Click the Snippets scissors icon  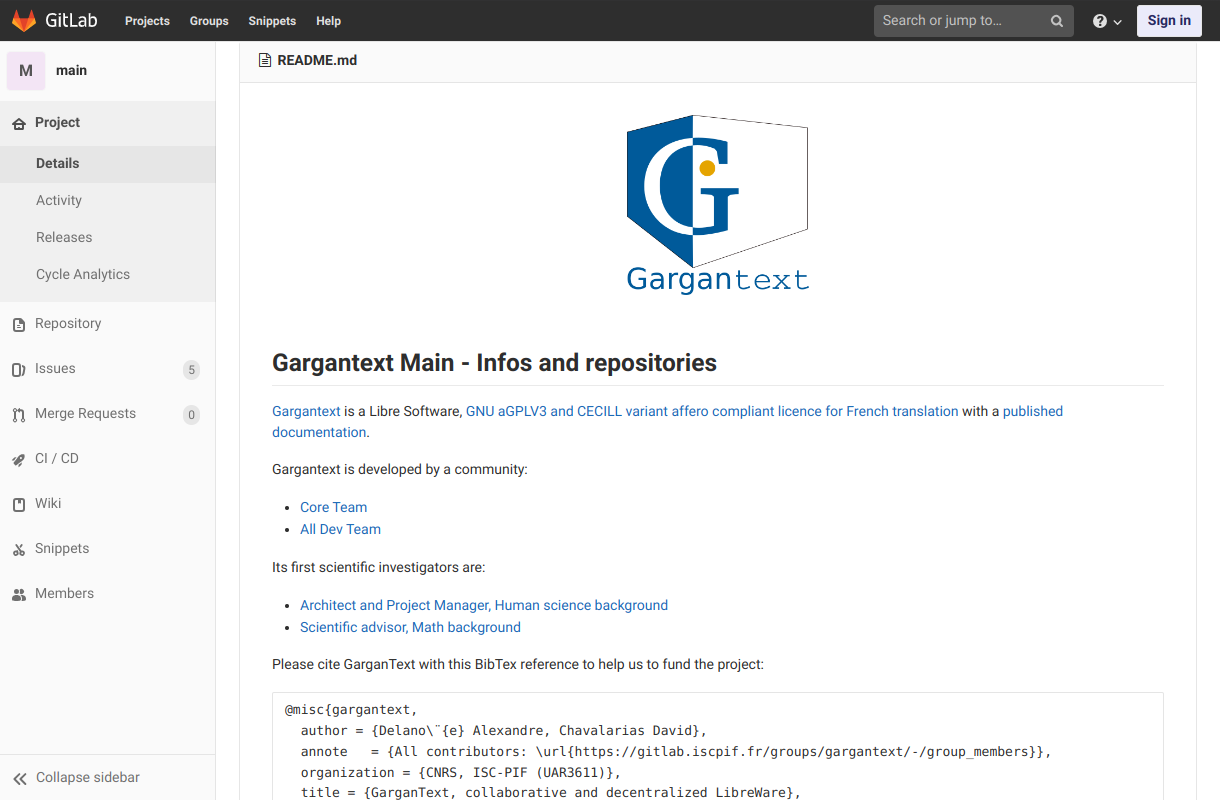[x=18, y=549]
